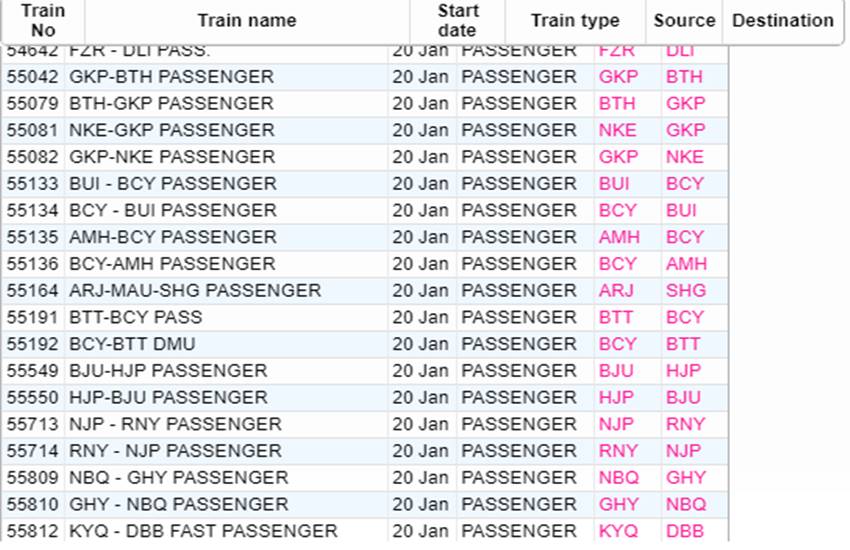
Task: Click pink NKE code in train 55081 row
Action: click(618, 131)
